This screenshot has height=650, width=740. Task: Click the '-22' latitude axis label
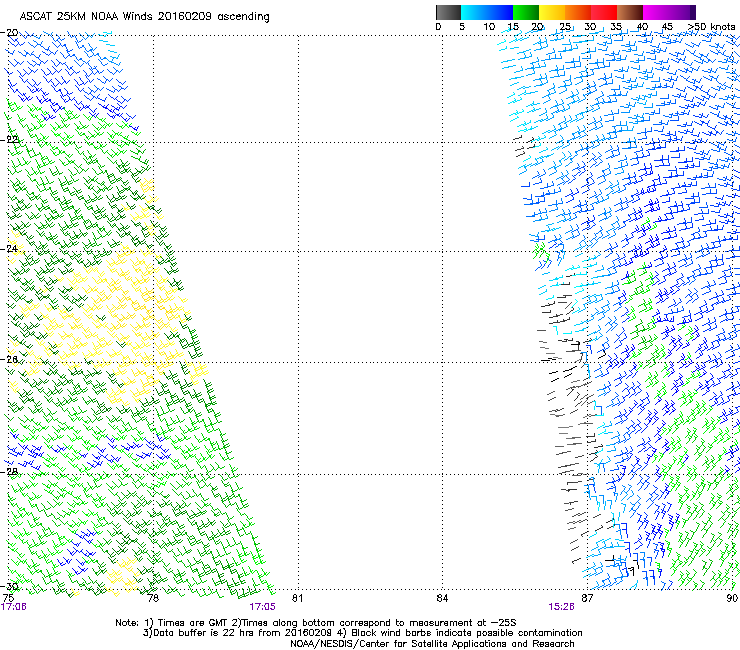click(9, 140)
